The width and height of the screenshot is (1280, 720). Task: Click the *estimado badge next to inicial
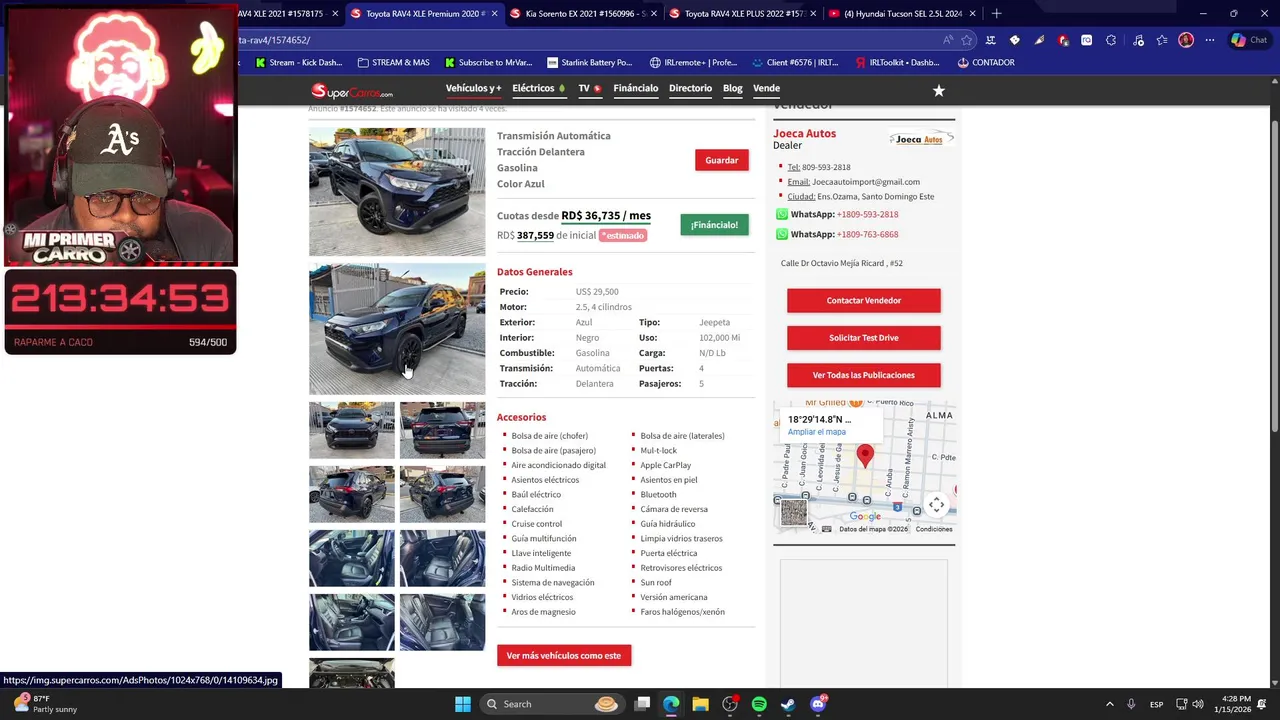(623, 235)
